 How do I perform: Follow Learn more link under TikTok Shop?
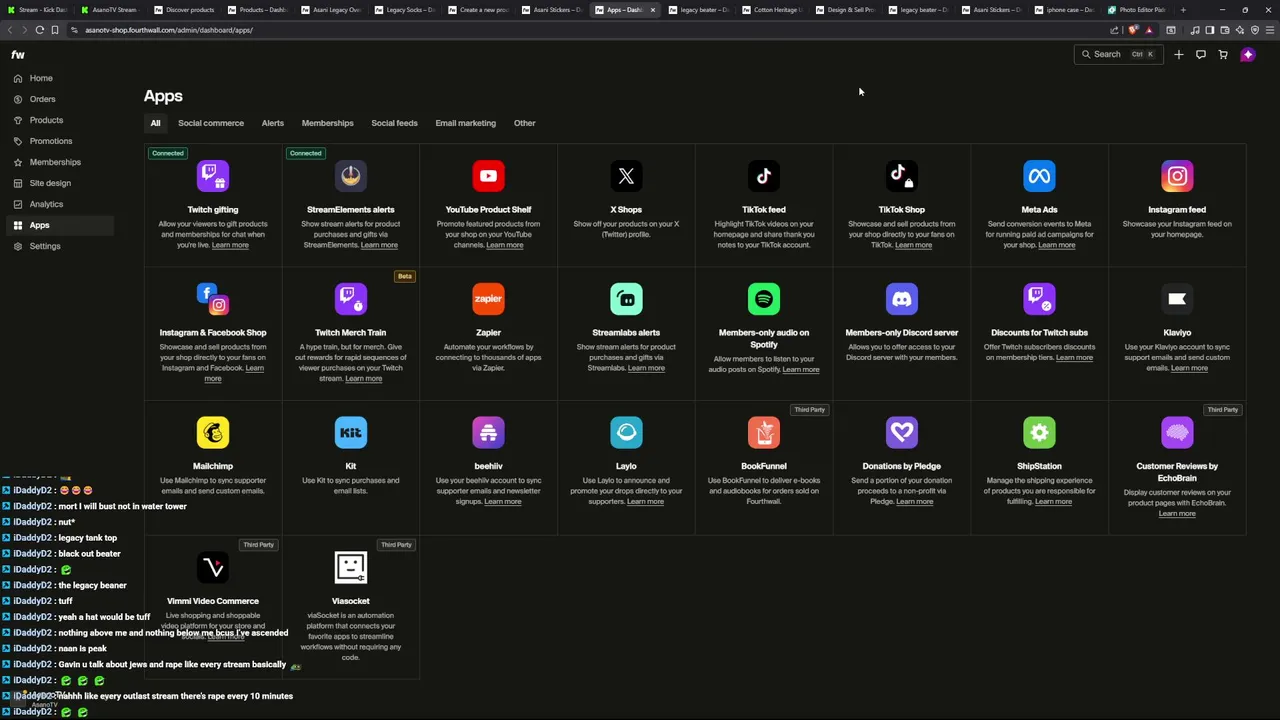913,245
